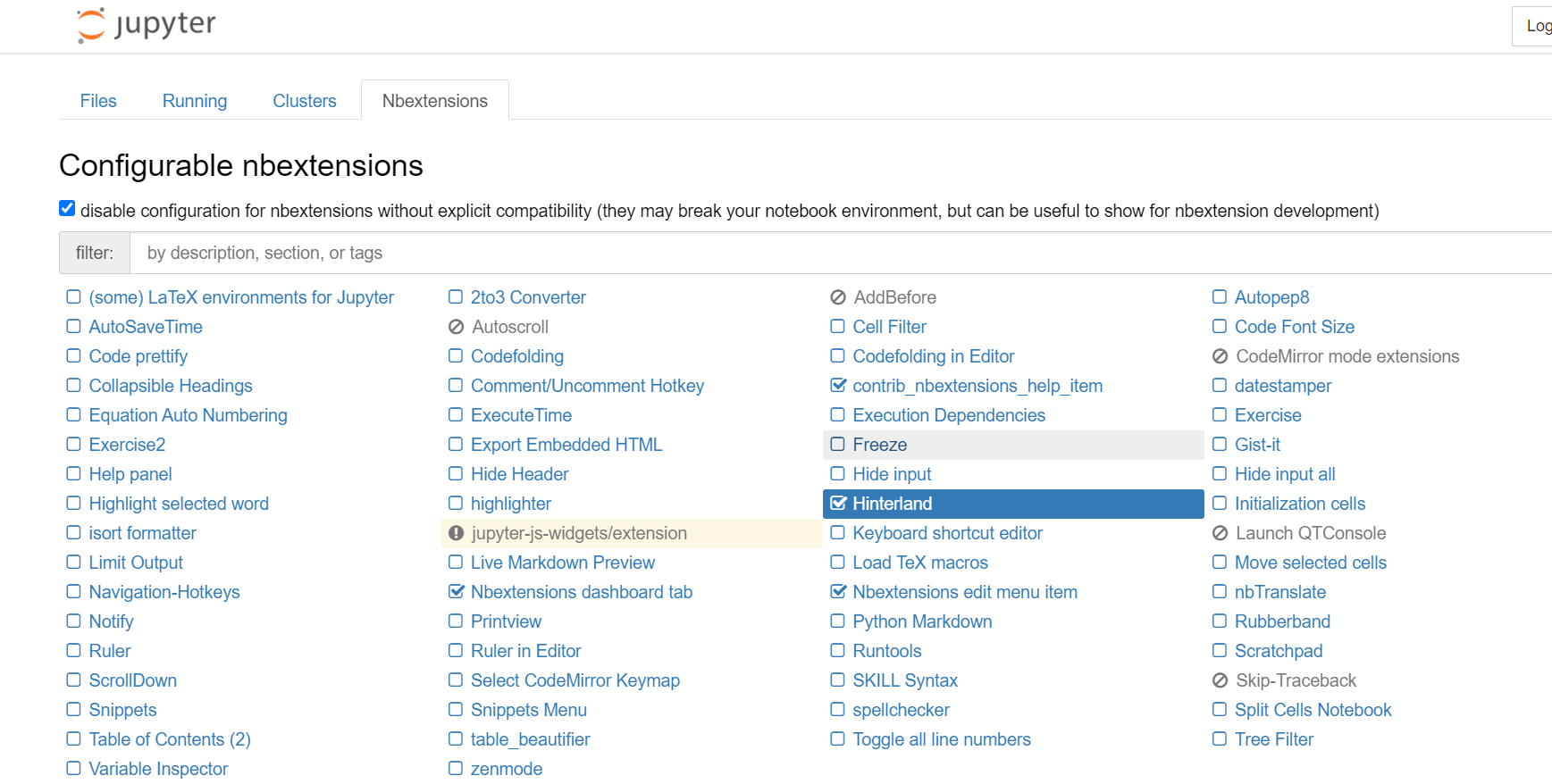The height and width of the screenshot is (784, 1552).
Task: Click the Log button at top right
Action: pos(1531,26)
